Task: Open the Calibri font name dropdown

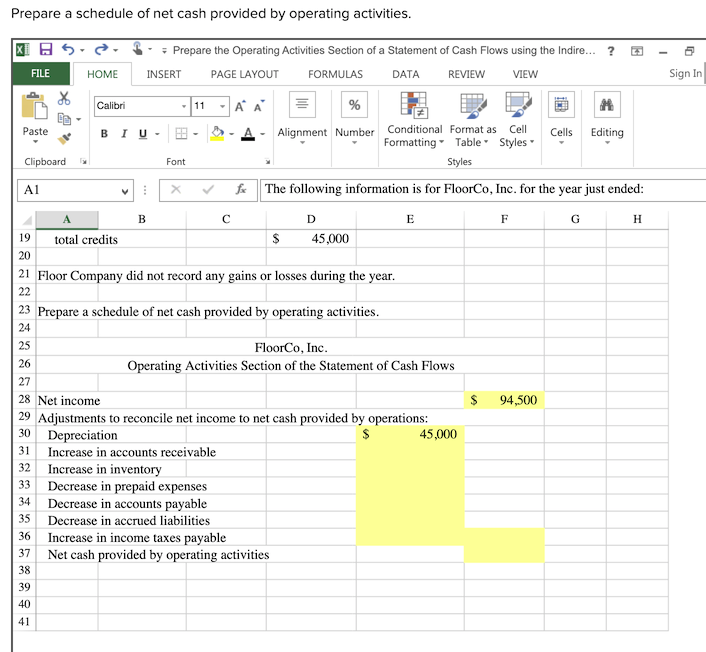Action: coord(184,106)
